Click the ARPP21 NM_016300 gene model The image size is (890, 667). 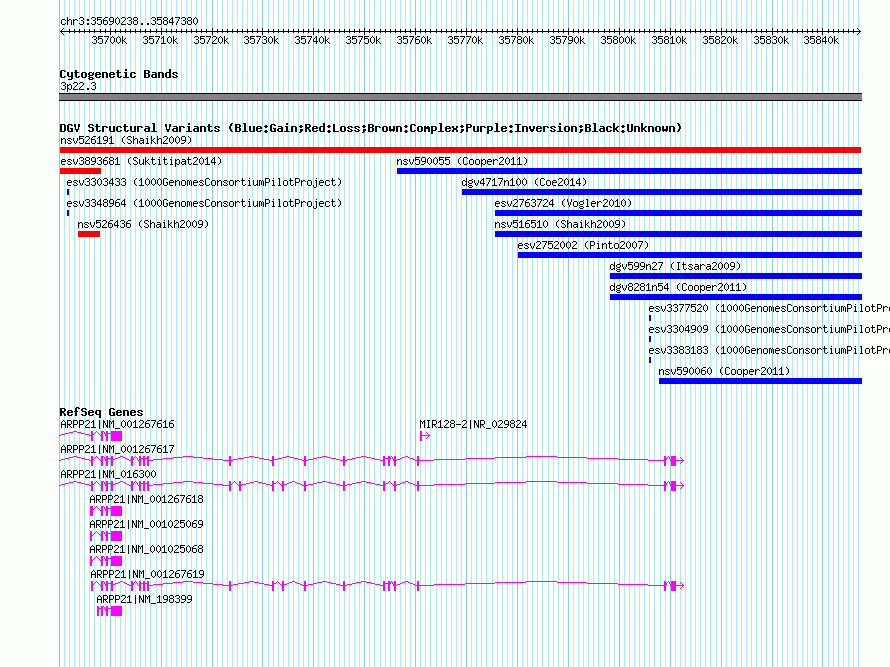tap(372, 485)
